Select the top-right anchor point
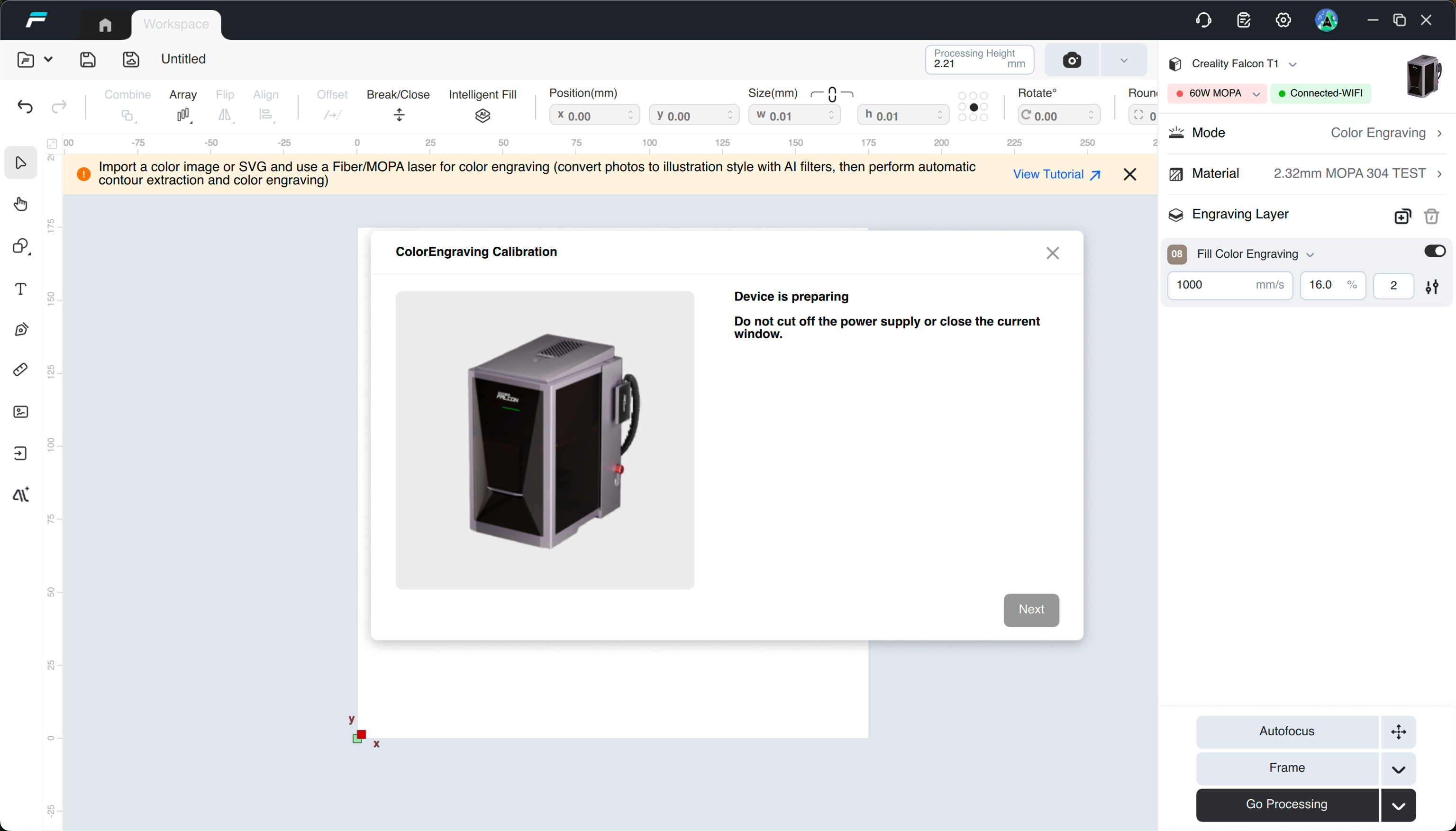 coord(984,96)
